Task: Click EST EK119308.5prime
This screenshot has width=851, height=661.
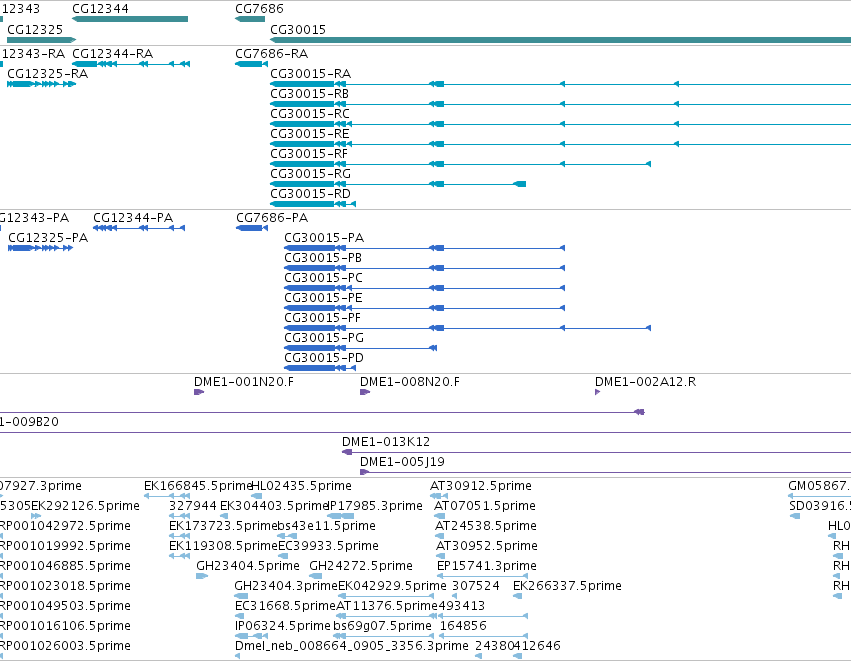Action: [x=223, y=546]
